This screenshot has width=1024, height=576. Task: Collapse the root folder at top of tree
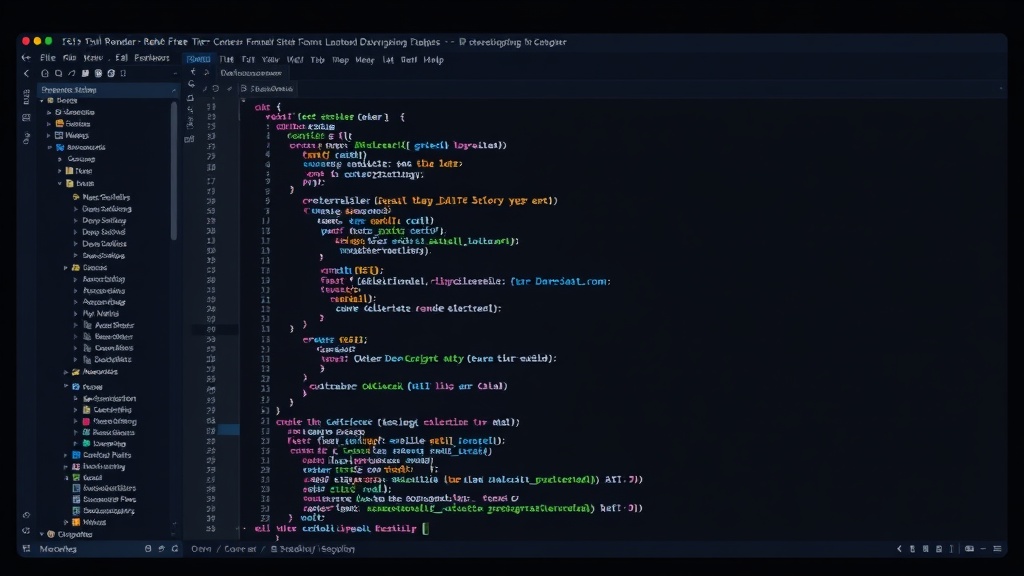(42, 101)
